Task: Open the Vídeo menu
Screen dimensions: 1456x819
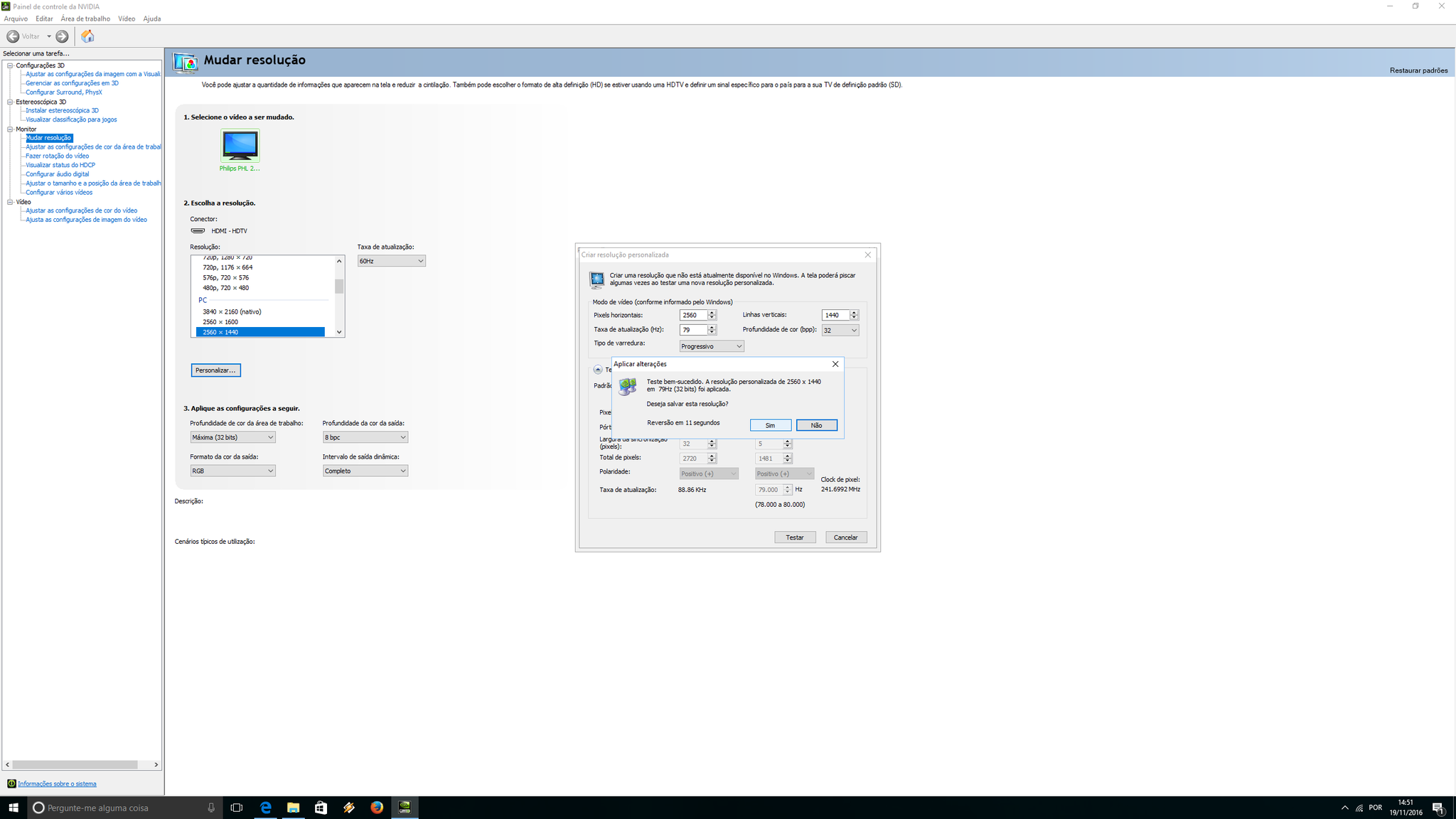Action: click(x=127, y=18)
